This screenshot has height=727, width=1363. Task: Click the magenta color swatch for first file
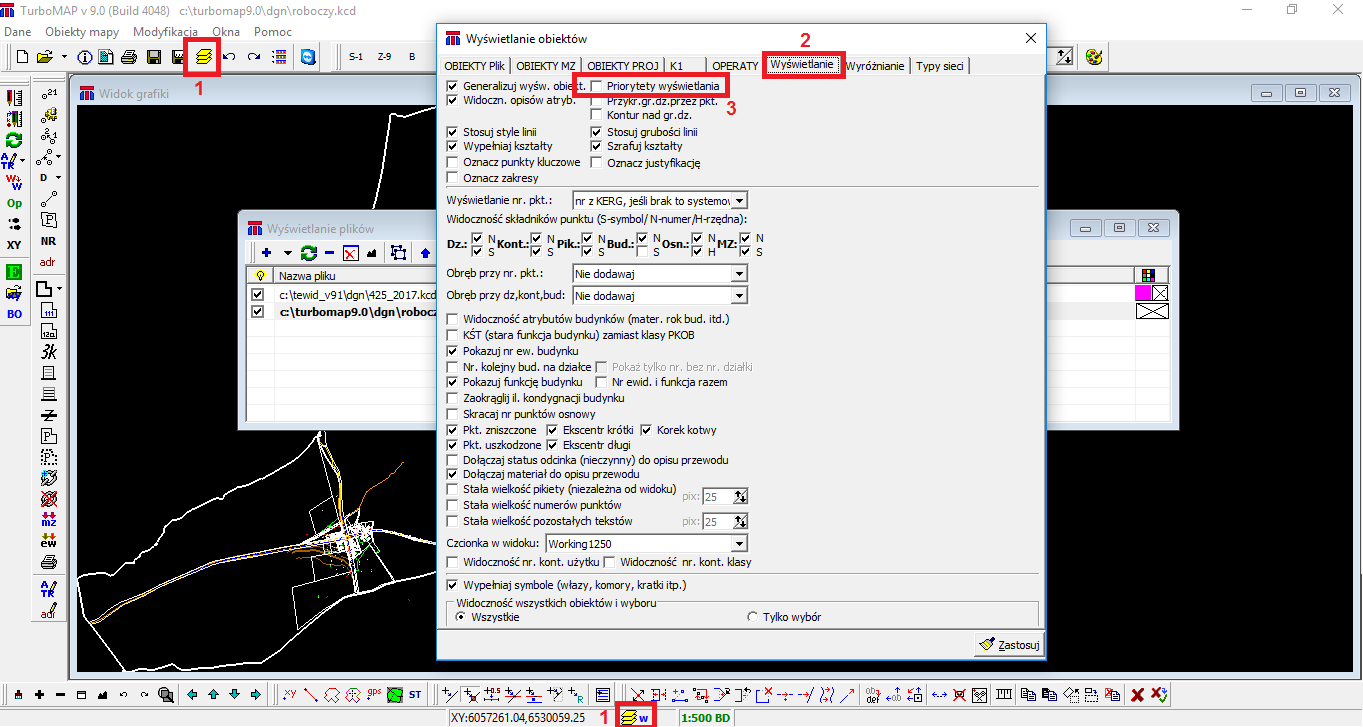point(1143,294)
